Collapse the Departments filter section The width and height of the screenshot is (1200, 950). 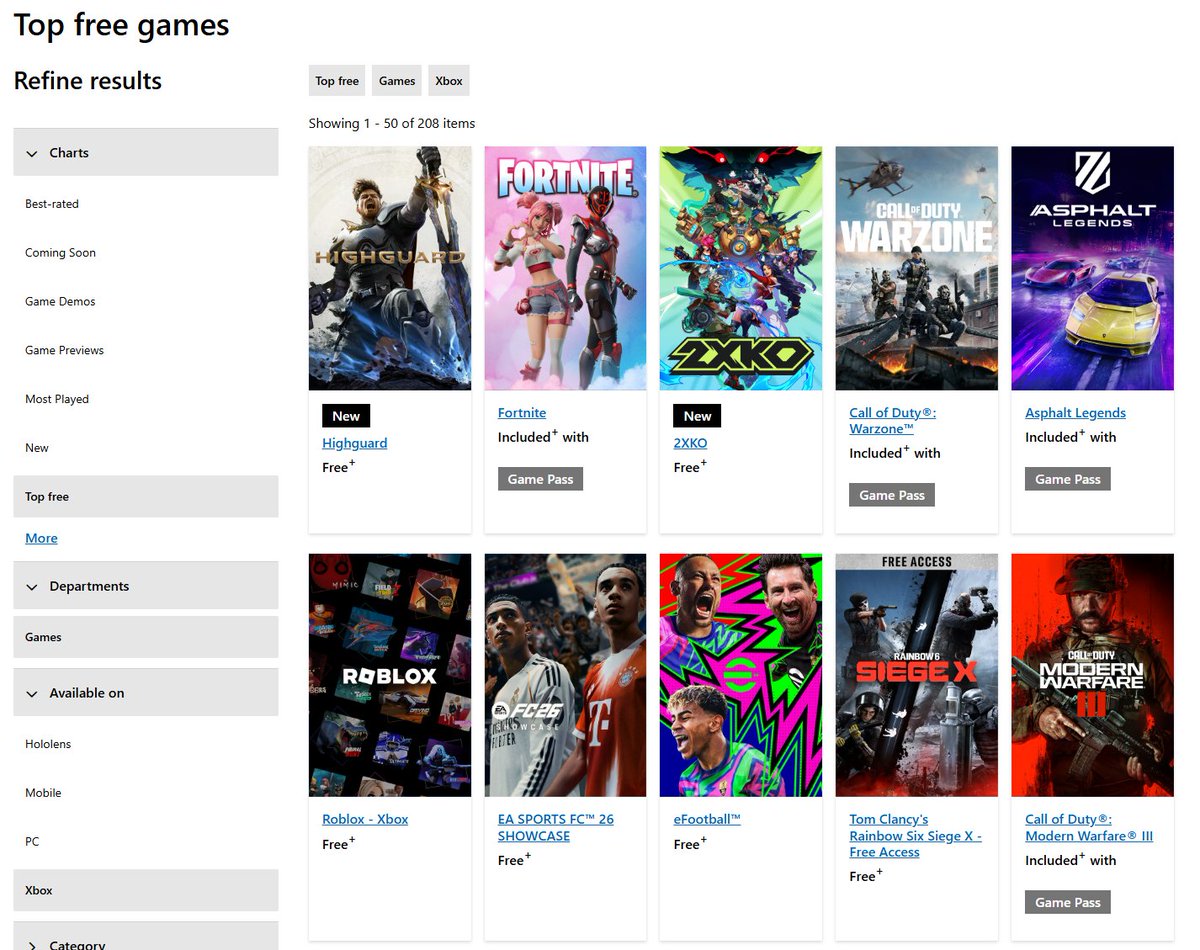145,586
